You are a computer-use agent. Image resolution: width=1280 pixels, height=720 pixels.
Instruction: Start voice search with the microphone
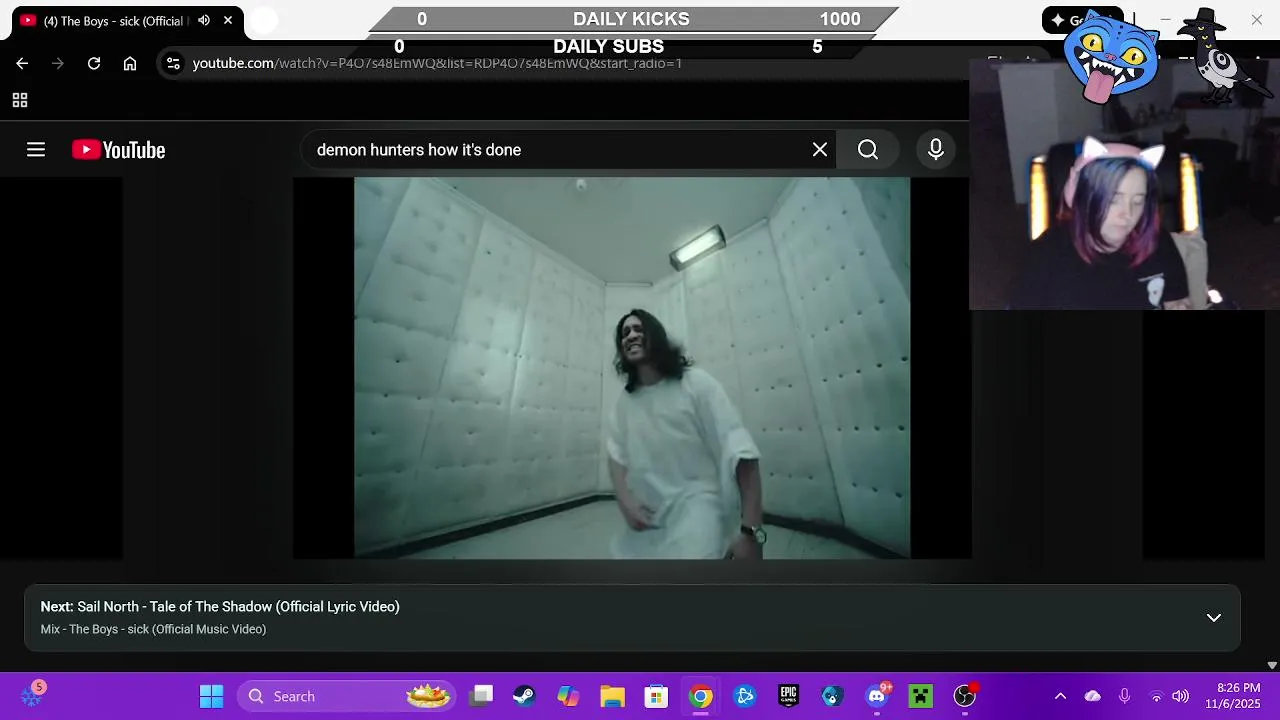coord(936,150)
